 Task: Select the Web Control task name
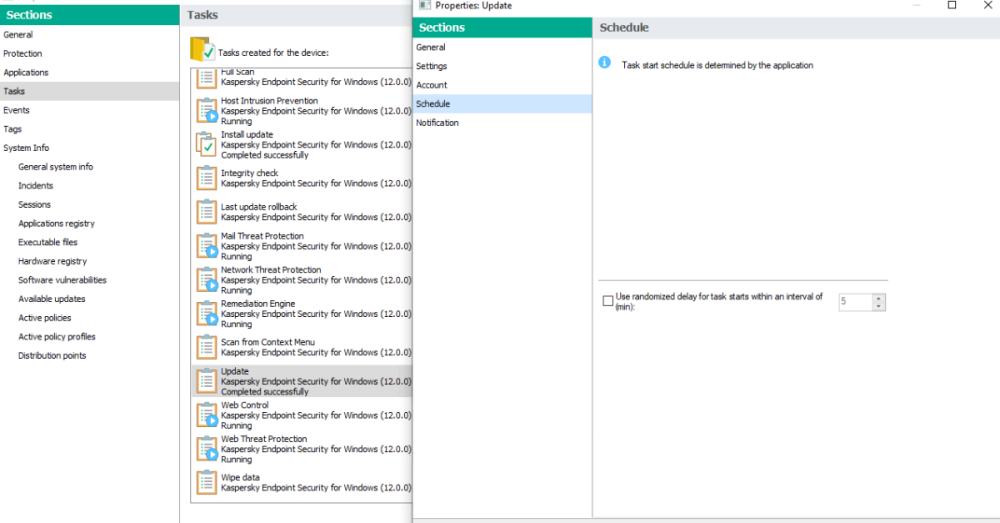[245, 405]
